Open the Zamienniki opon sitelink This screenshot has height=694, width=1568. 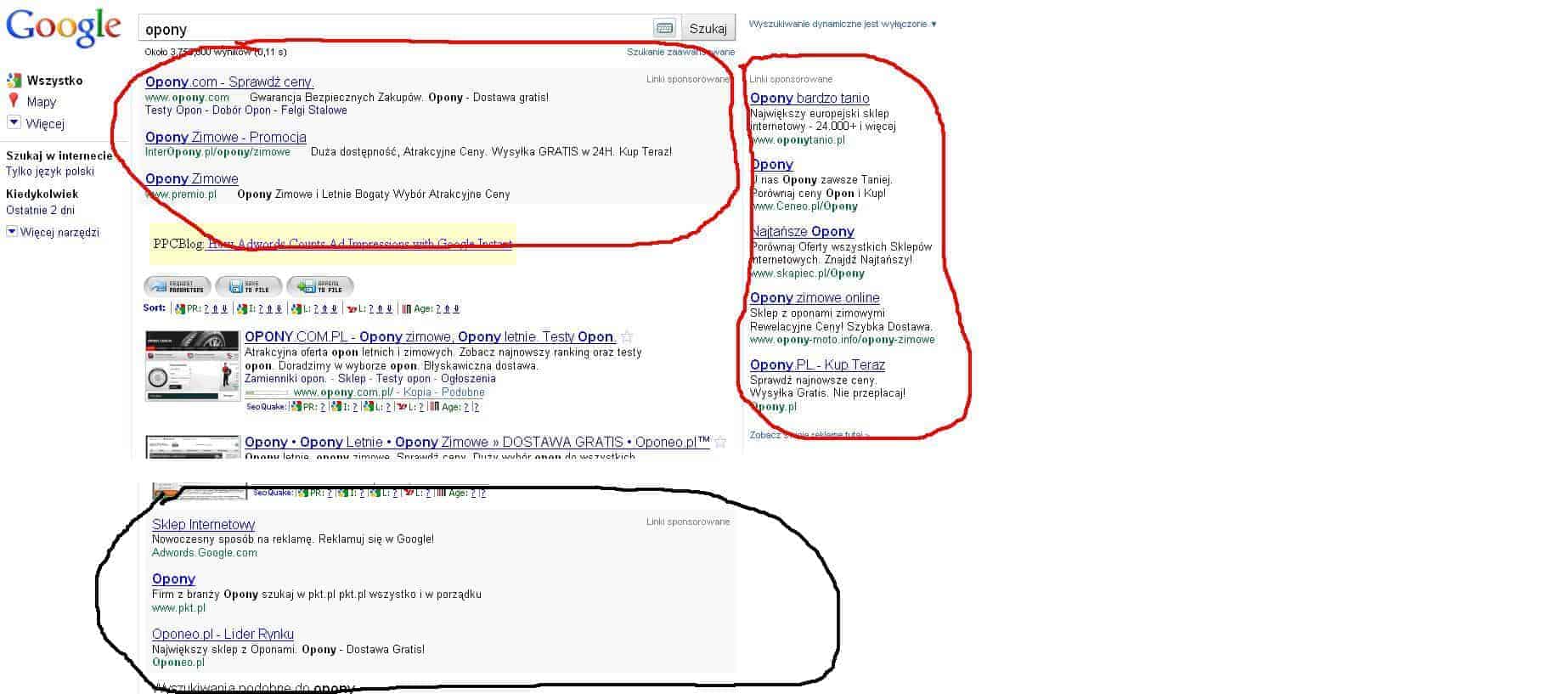pyautogui.click(x=285, y=379)
